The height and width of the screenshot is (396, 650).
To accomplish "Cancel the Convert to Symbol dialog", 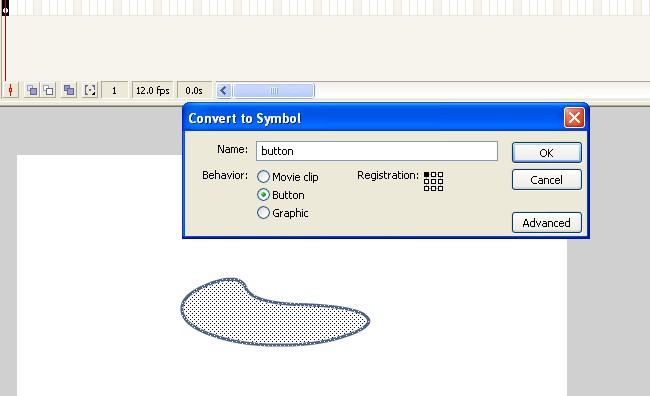I will click(x=546, y=180).
